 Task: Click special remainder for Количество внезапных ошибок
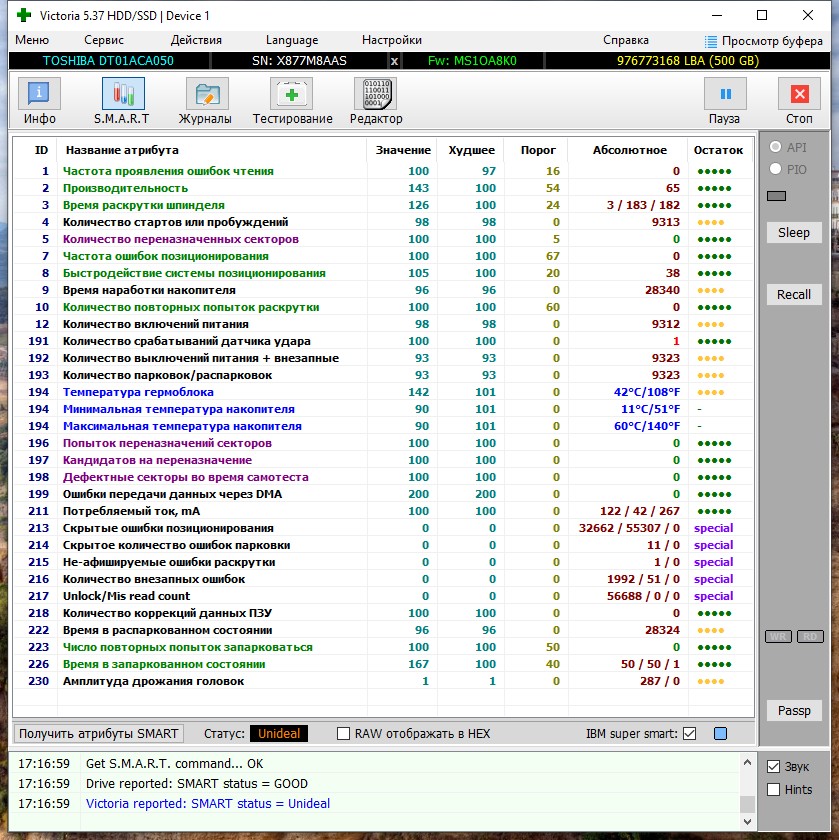pyautogui.click(x=713, y=579)
